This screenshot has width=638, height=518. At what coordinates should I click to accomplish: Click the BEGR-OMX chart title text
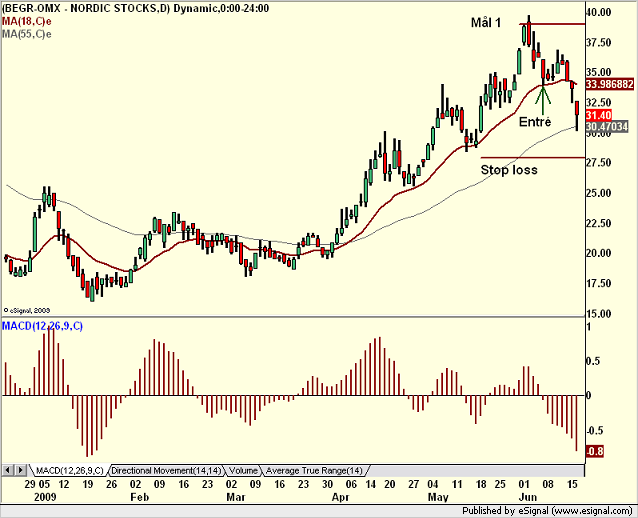(x=136, y=9)
